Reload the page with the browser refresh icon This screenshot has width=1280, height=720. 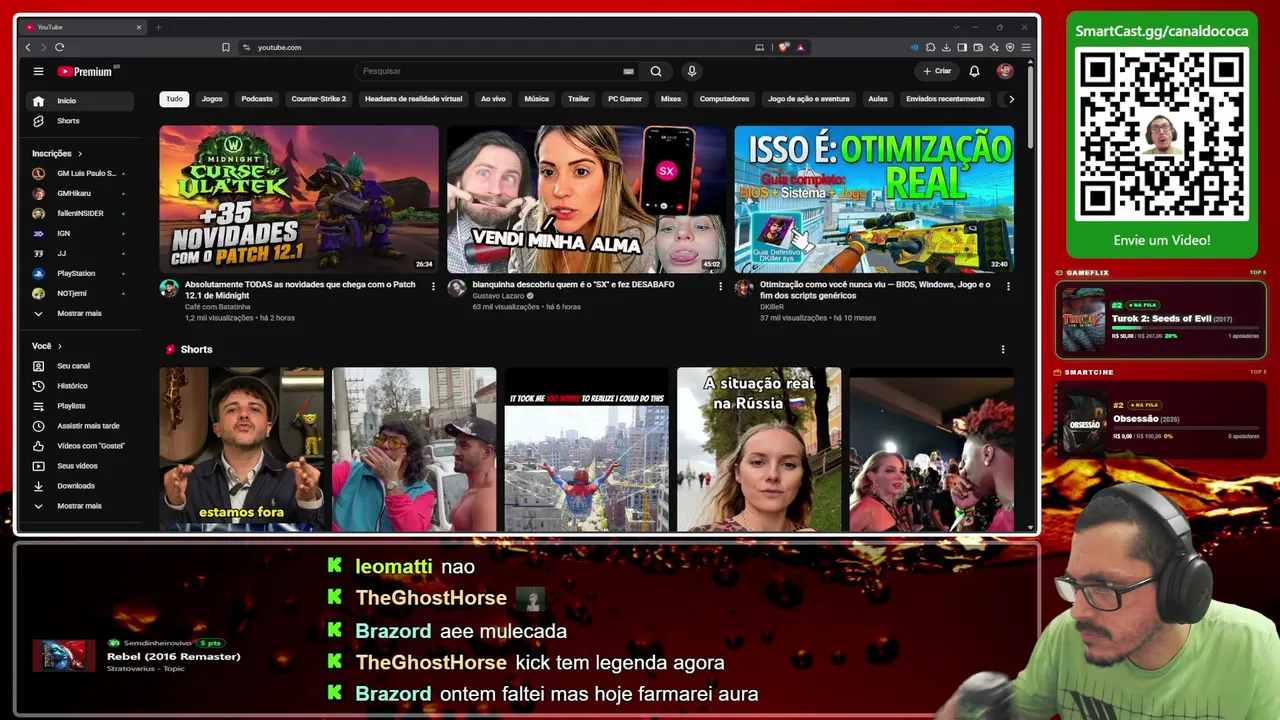click(60, 47)
